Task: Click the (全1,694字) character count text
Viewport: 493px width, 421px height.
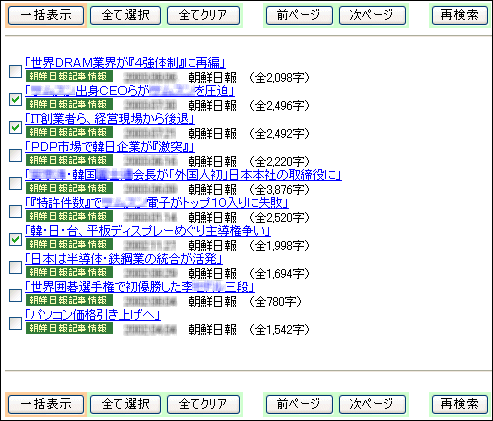Action: (x=279, y=274)
